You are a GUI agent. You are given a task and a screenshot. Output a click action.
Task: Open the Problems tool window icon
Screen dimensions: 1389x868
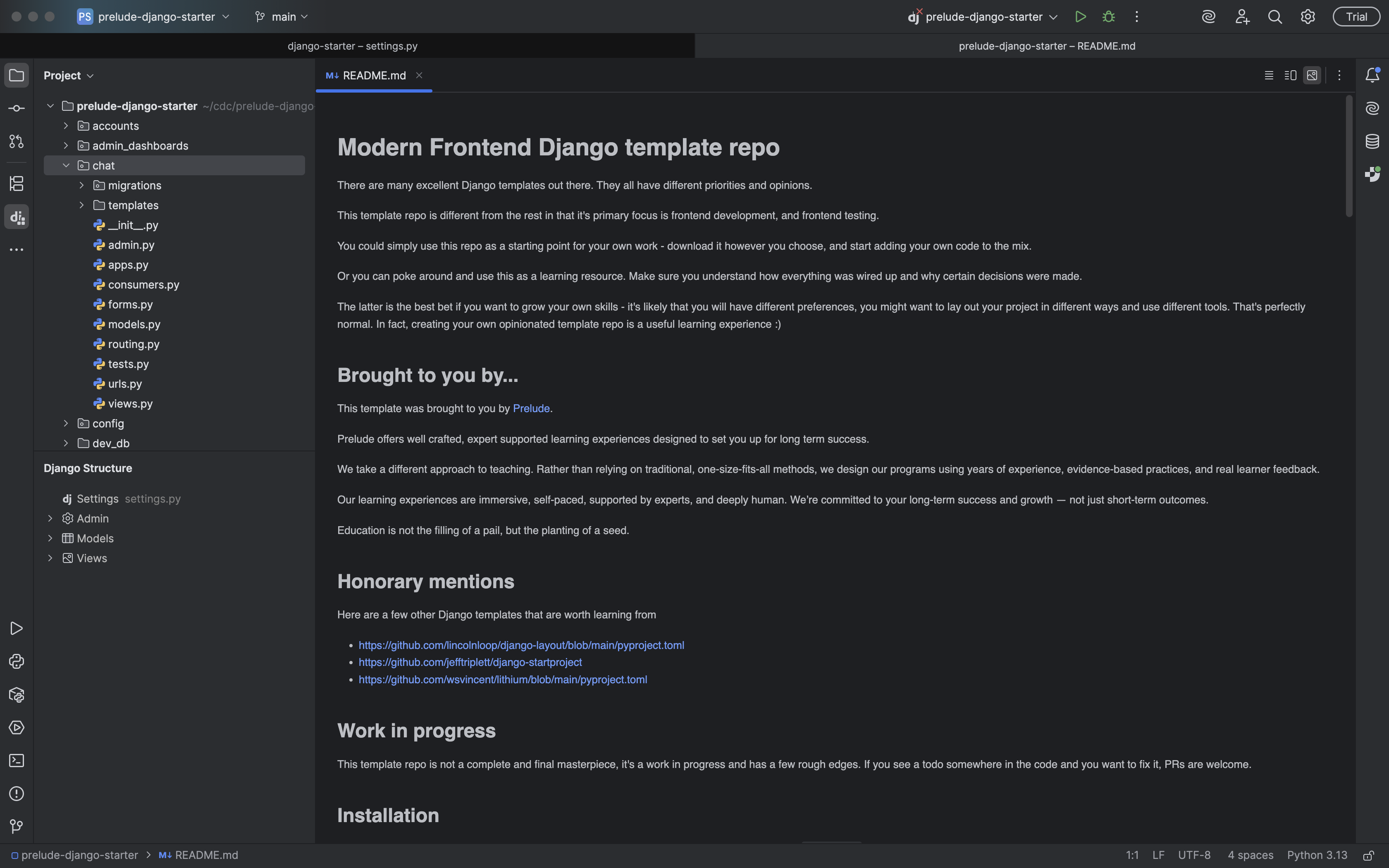click(x=17, y=793)
